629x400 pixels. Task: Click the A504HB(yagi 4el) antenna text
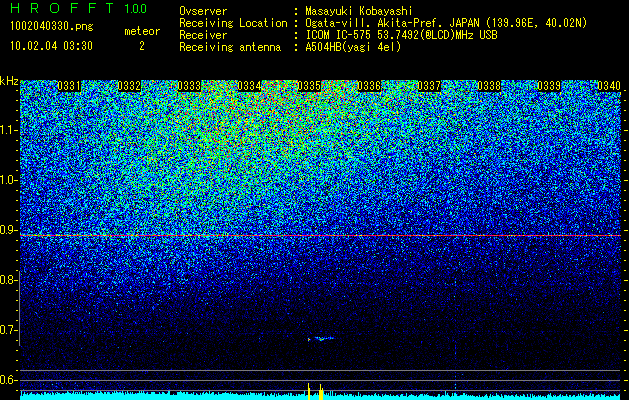pyautogui.click(x=353, y=47)
